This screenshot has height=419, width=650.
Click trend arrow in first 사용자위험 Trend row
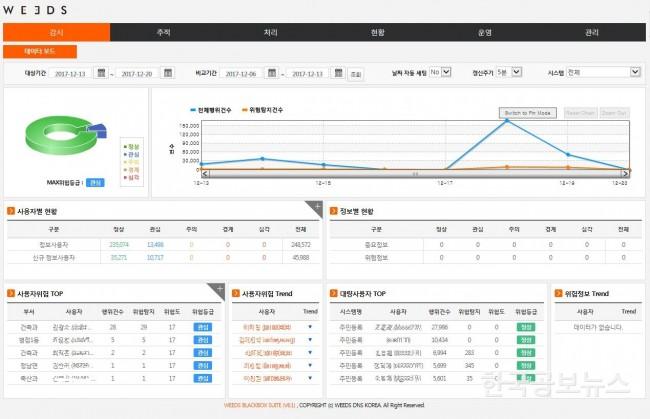click(310, 327)
